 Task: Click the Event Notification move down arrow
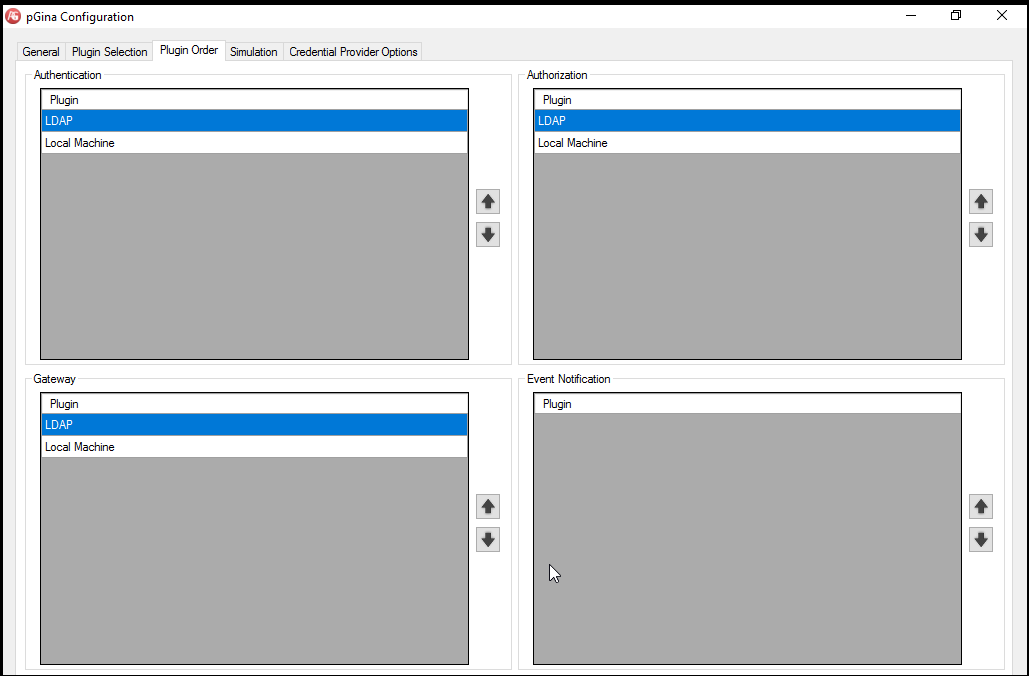click(980, 539)
